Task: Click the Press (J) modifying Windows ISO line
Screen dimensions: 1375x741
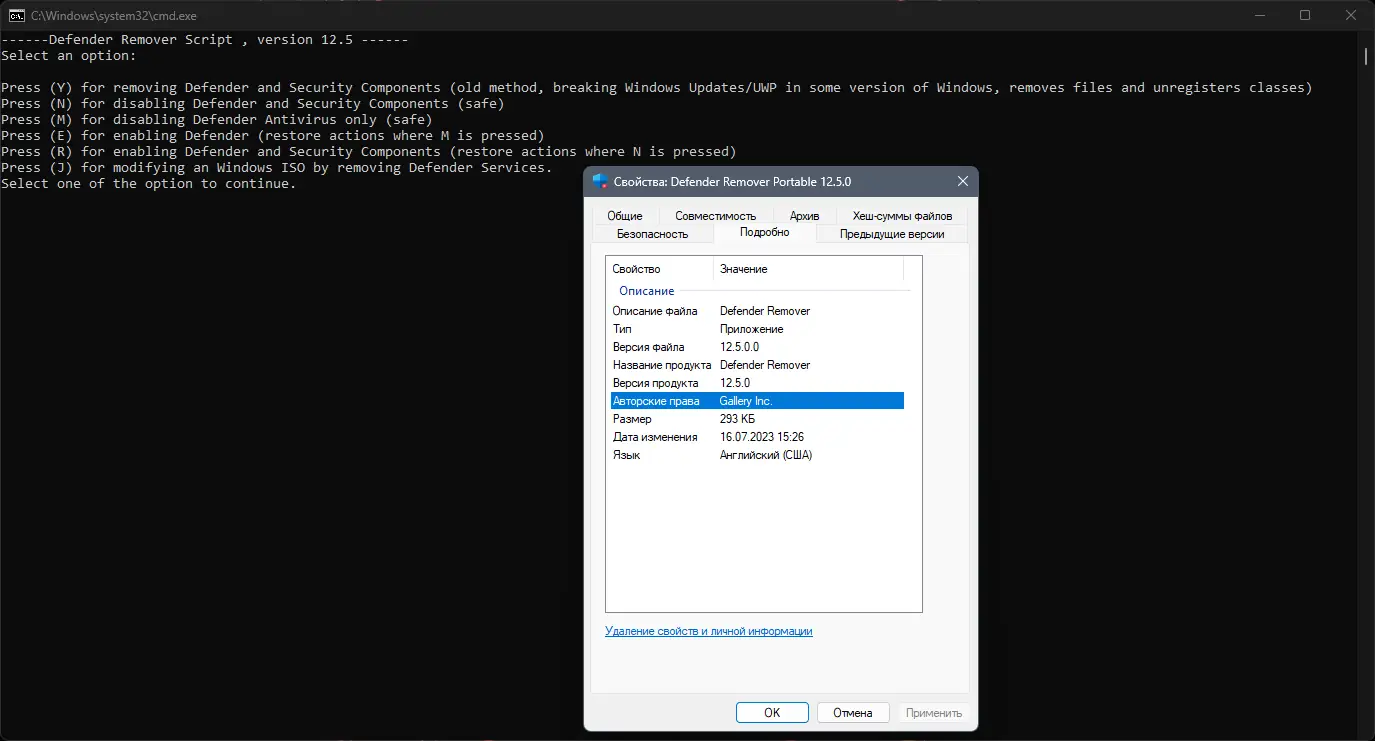Action: point(277,168)
